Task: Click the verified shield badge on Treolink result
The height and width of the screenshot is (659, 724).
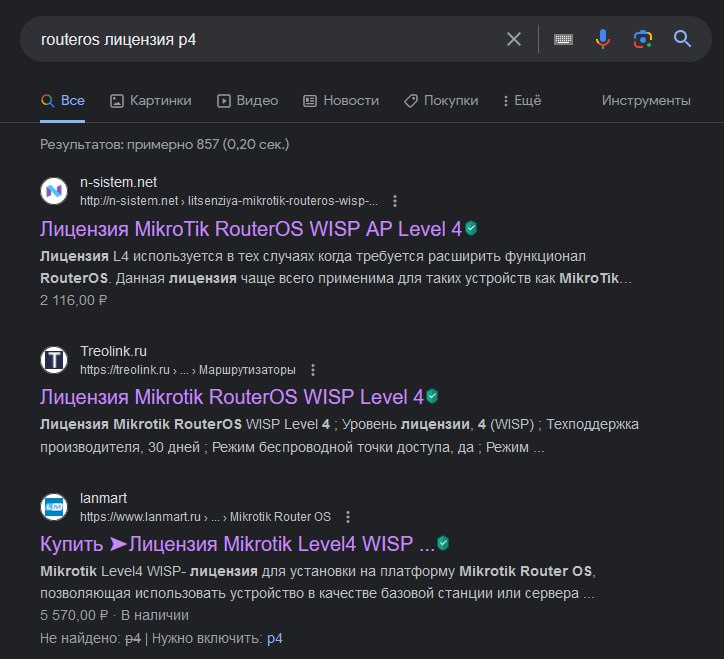Action: point(432,396)
